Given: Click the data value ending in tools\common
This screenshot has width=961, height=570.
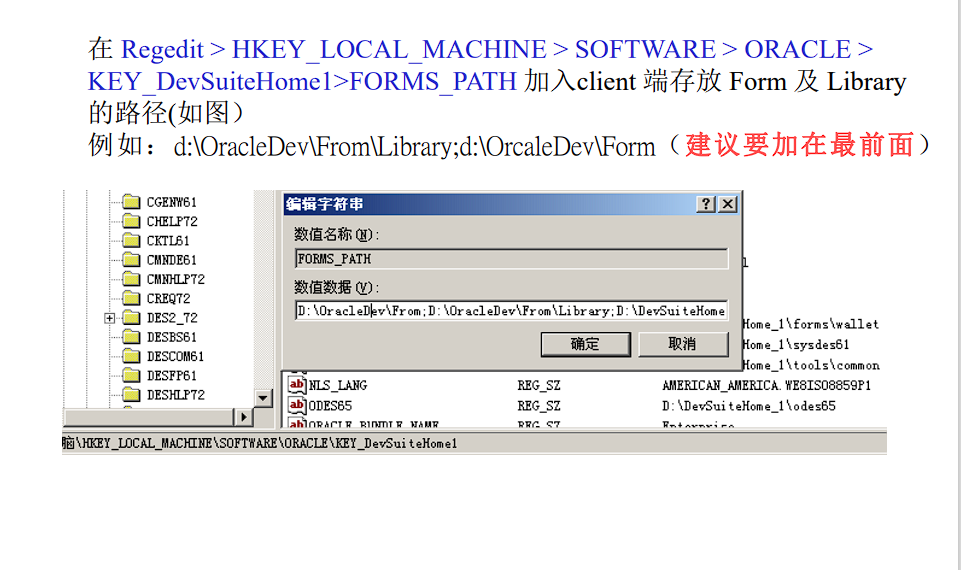Looking at the screenshot, I should 811,365.
